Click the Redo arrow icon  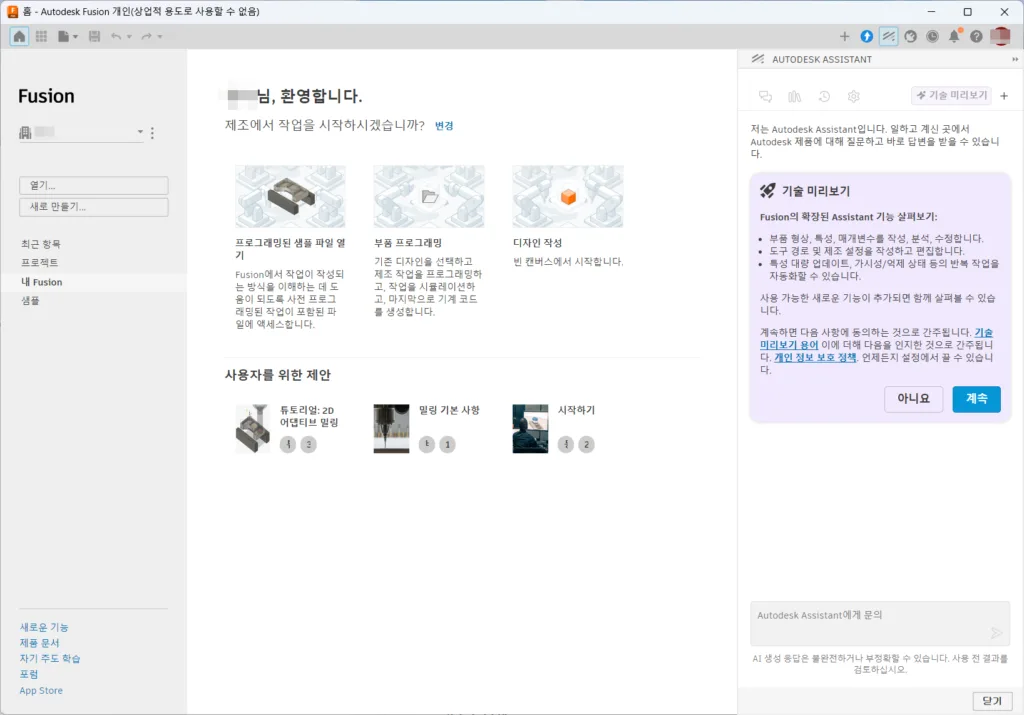(146, 37)
